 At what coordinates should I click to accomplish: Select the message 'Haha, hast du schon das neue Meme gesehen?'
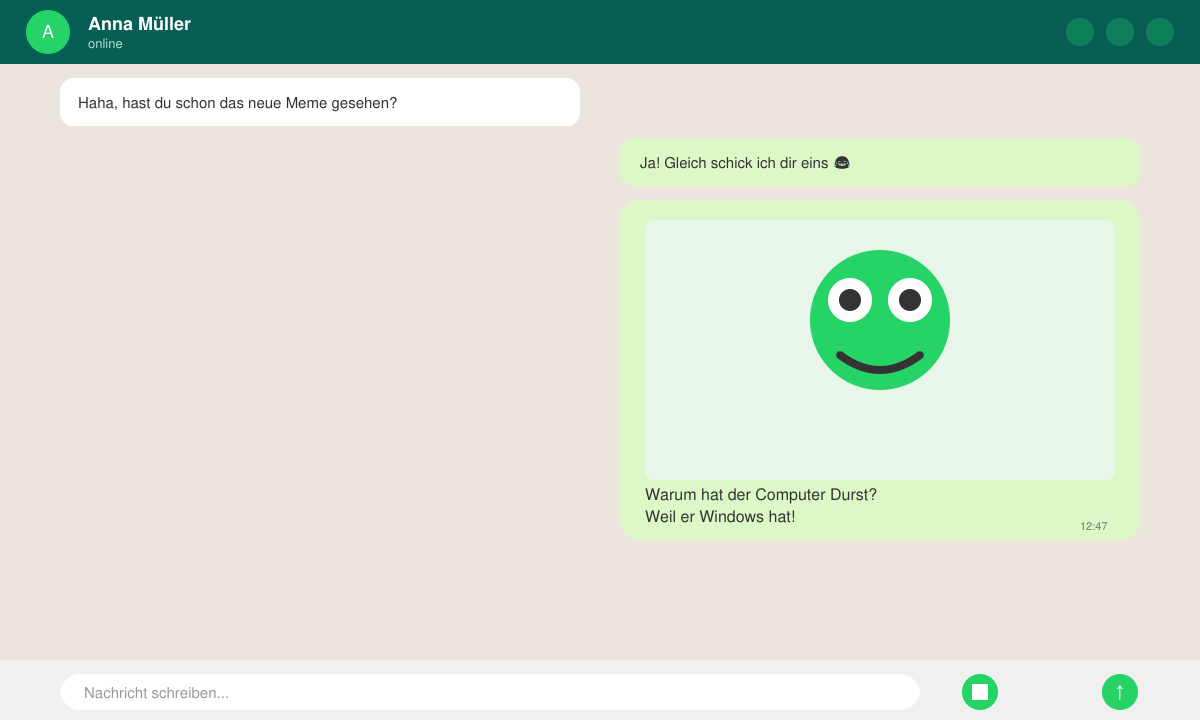[x=320, y=102]
